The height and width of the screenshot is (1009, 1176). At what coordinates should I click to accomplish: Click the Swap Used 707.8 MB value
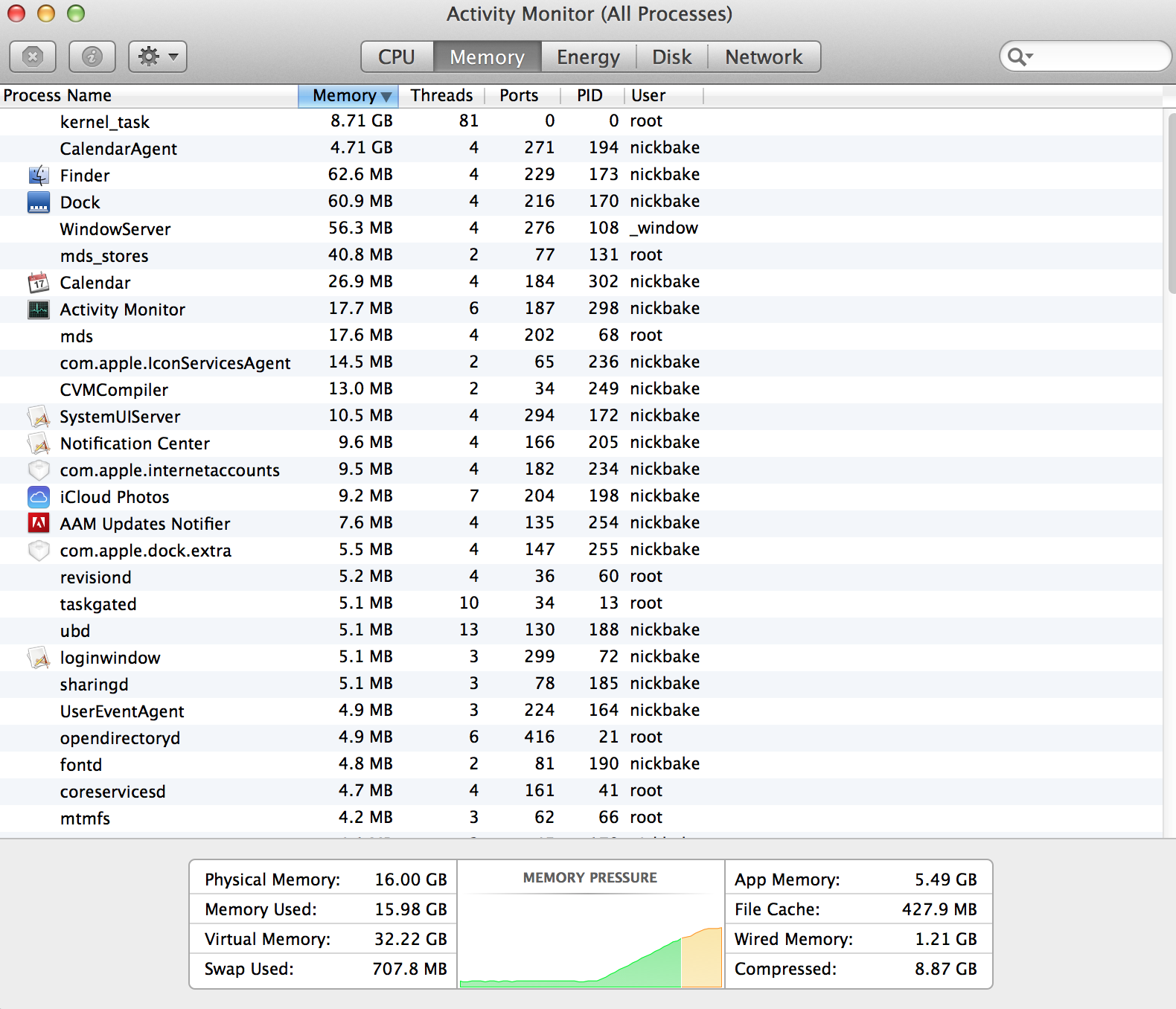(410, 969)
